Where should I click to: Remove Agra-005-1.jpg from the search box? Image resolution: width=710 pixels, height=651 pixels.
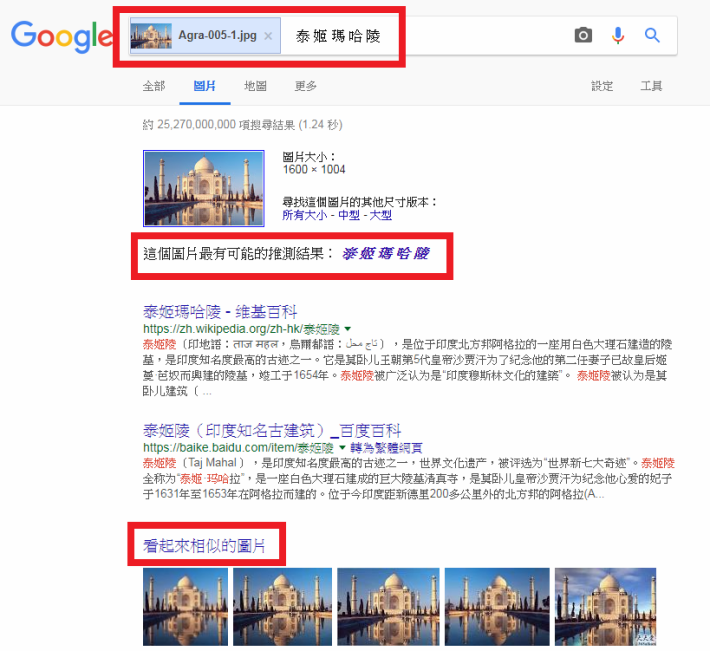coord(268,36)
